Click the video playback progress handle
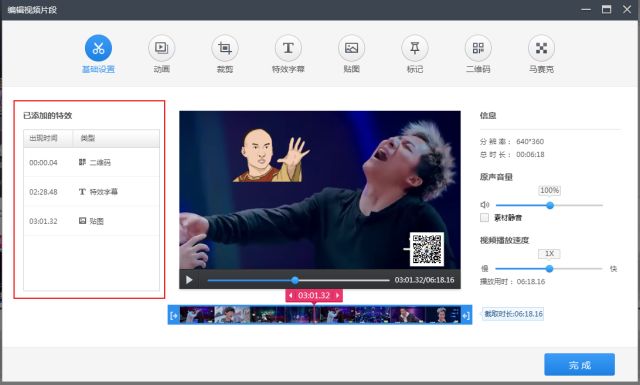This screenshot has width=640, height=385. pos(295,280)
